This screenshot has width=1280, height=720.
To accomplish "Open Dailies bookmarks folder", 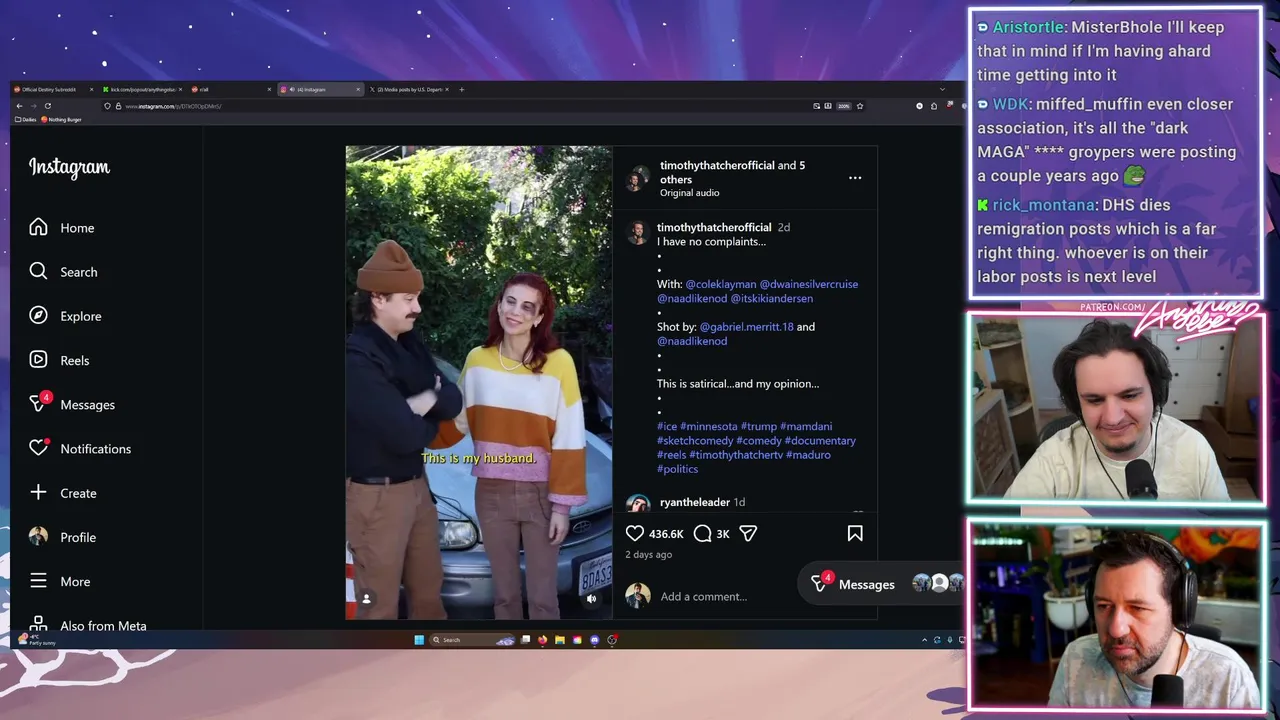I will click(25, 119).
